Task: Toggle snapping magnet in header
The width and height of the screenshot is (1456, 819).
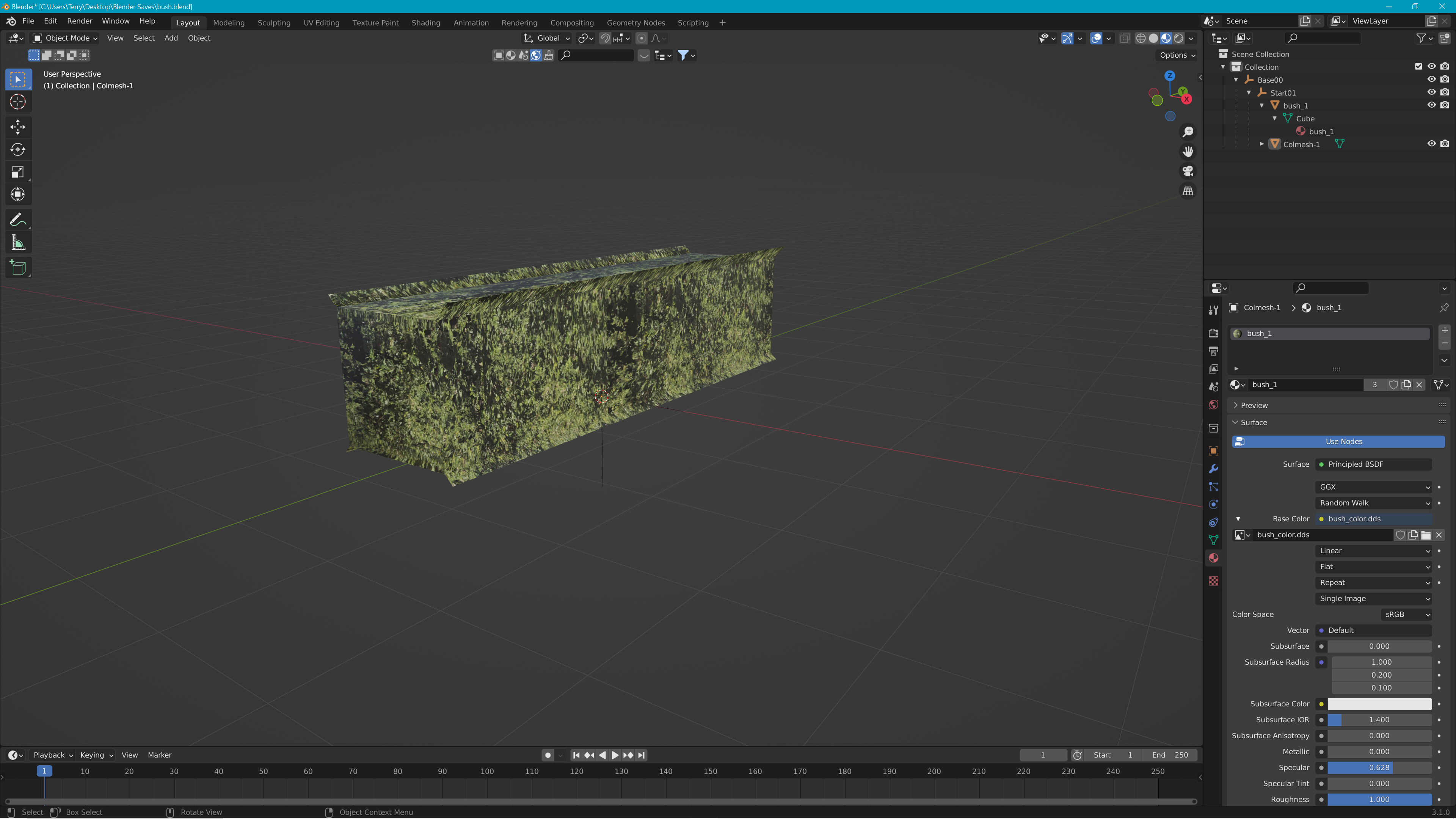Action: 605,38
